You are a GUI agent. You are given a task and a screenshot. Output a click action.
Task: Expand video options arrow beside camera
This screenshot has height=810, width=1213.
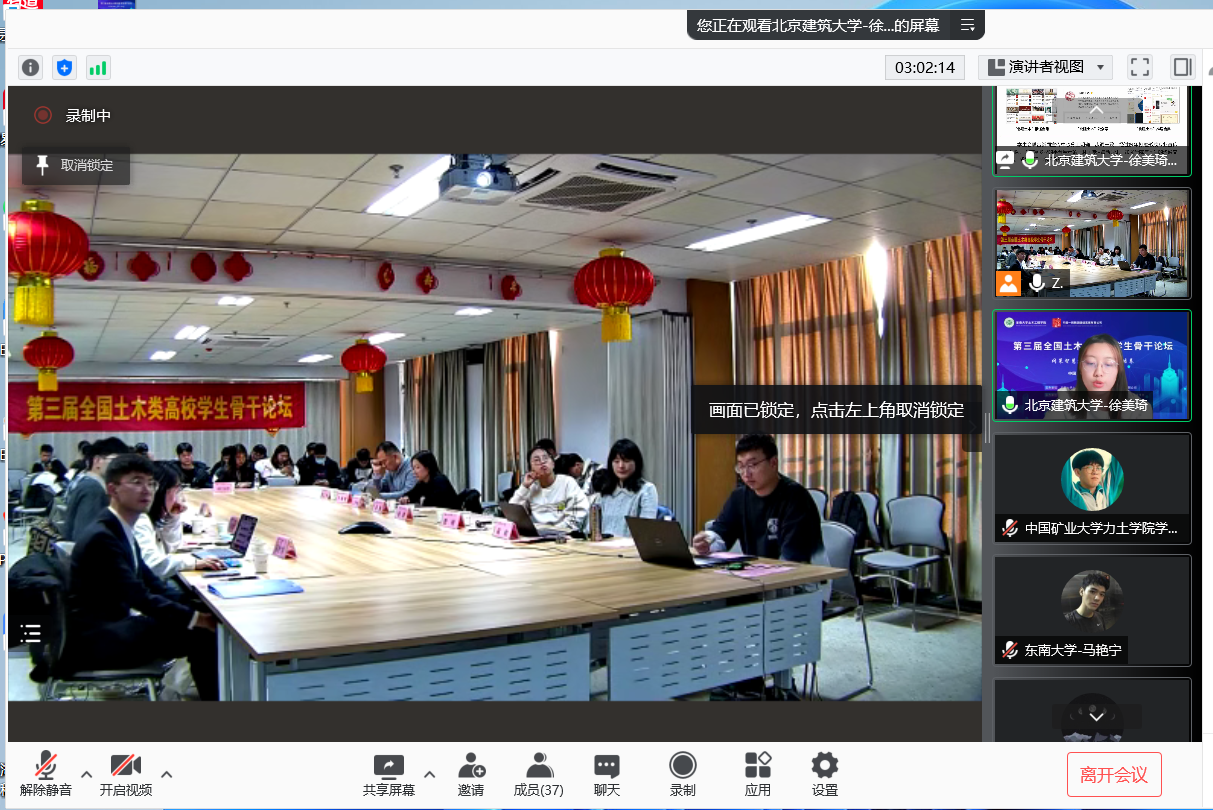click(167, 774)
